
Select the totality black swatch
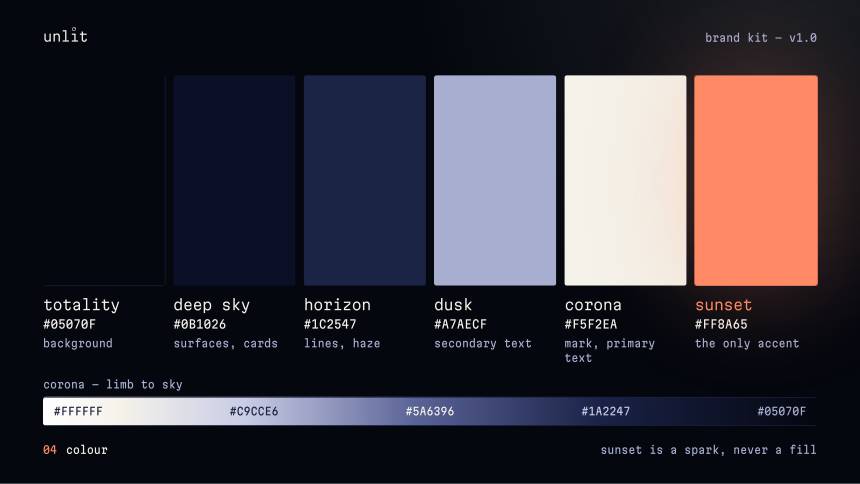[104, 181]
